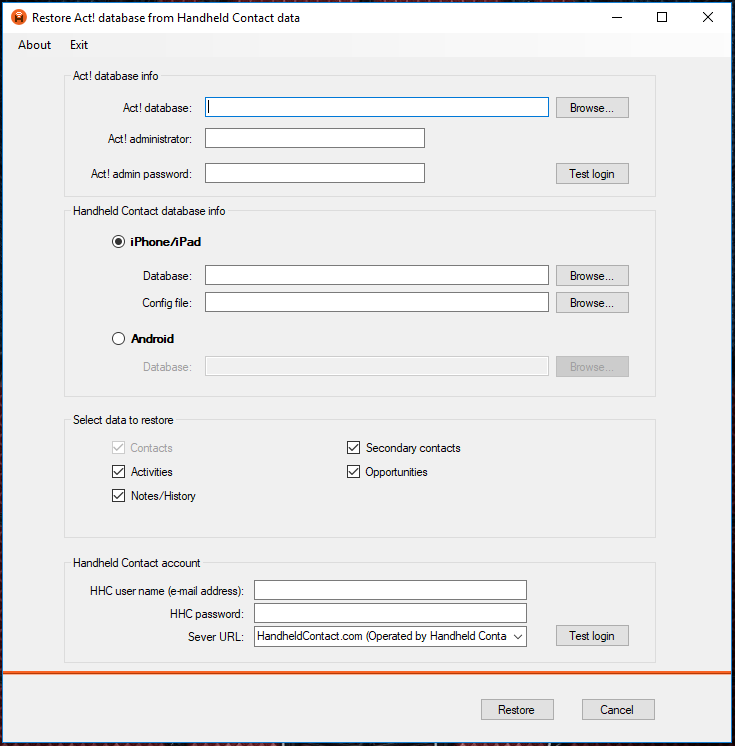
Task: Maximize the restore window
Action: point(662,18)
